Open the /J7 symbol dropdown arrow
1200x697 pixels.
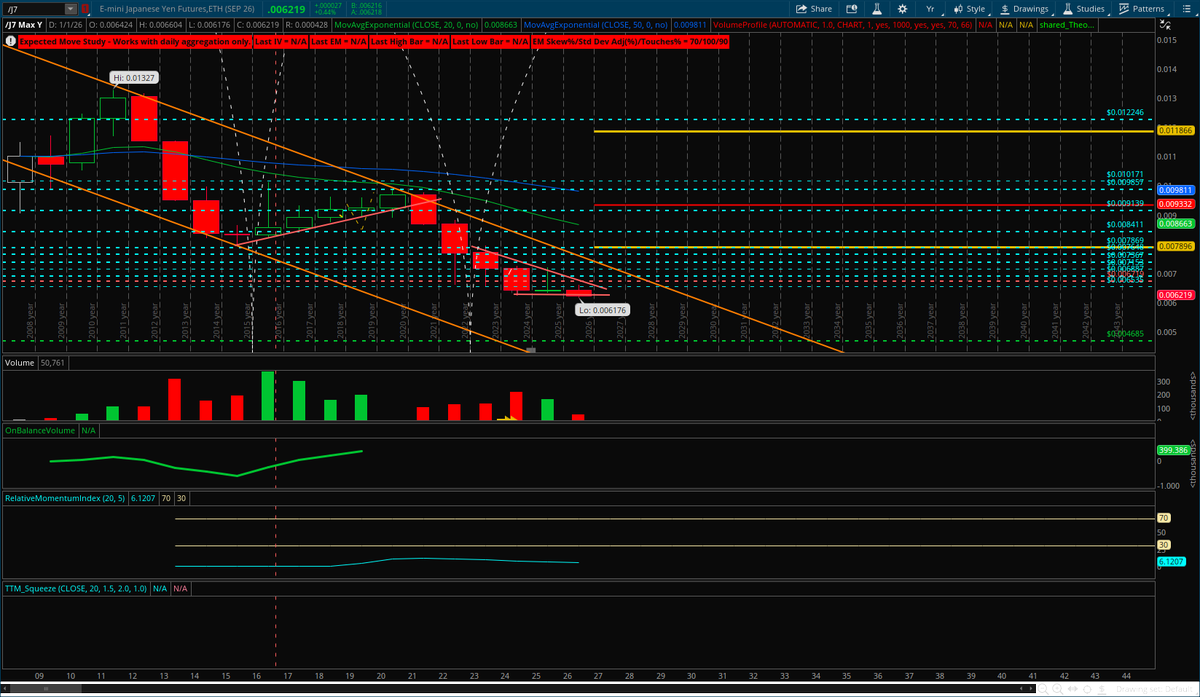click(x=70, y=8)
